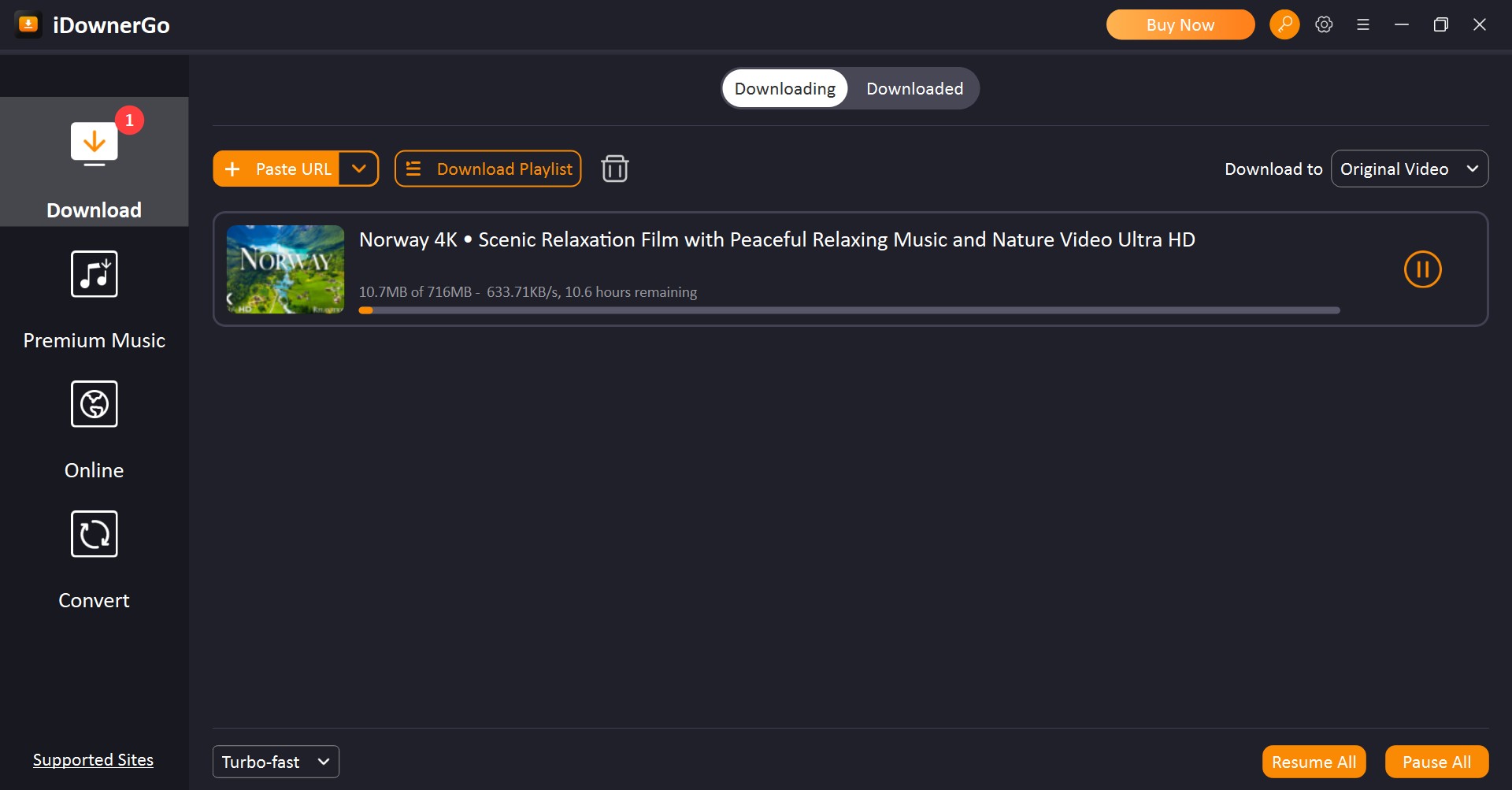Open the Download section in sidebar
This screenshot has height=790, width=1512.
(94, 162)
